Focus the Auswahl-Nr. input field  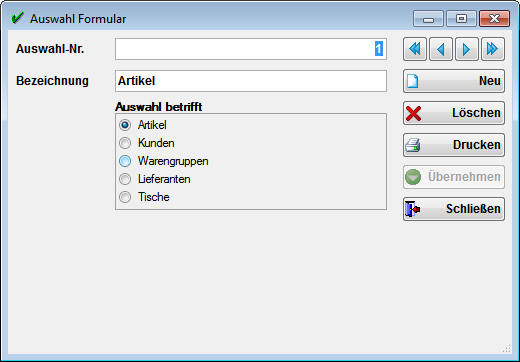tap(251, 49)
